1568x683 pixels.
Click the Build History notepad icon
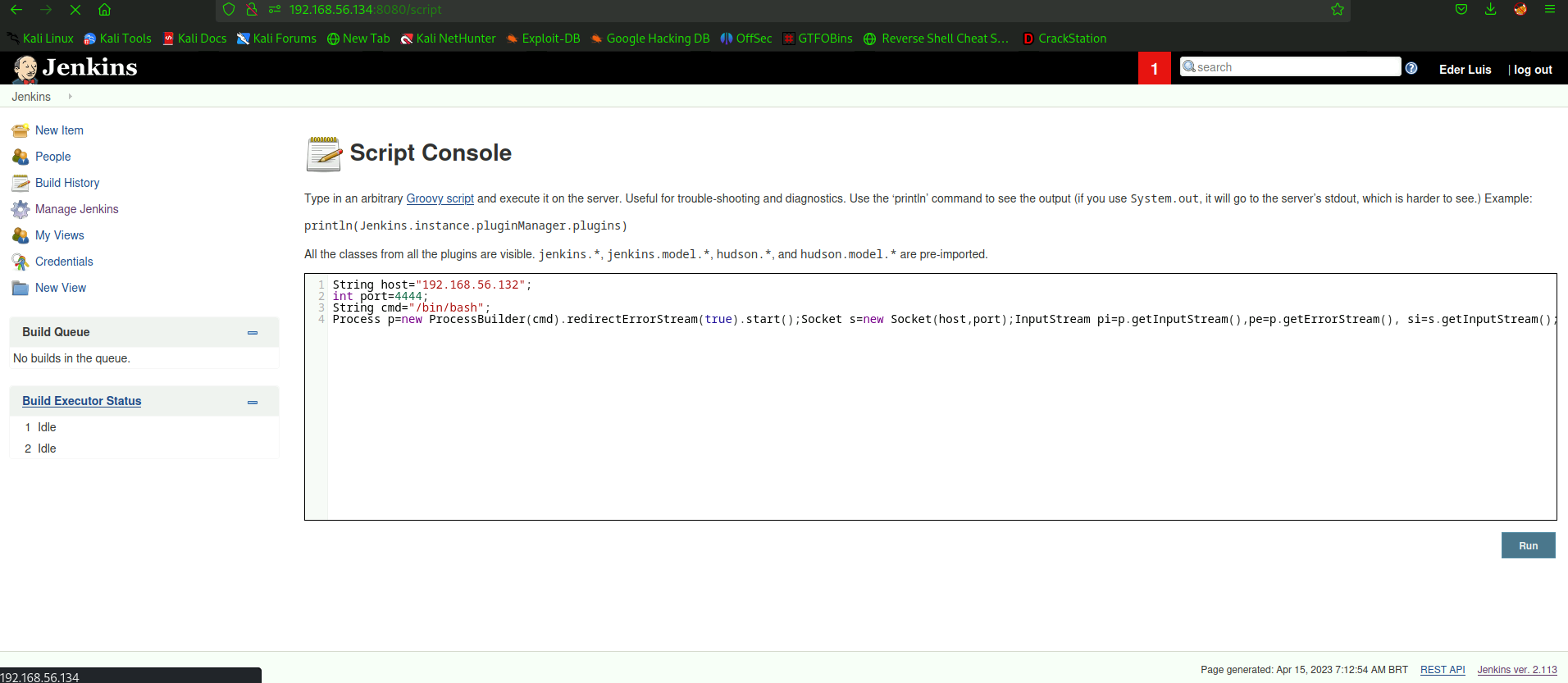click(x=21, y=183)
